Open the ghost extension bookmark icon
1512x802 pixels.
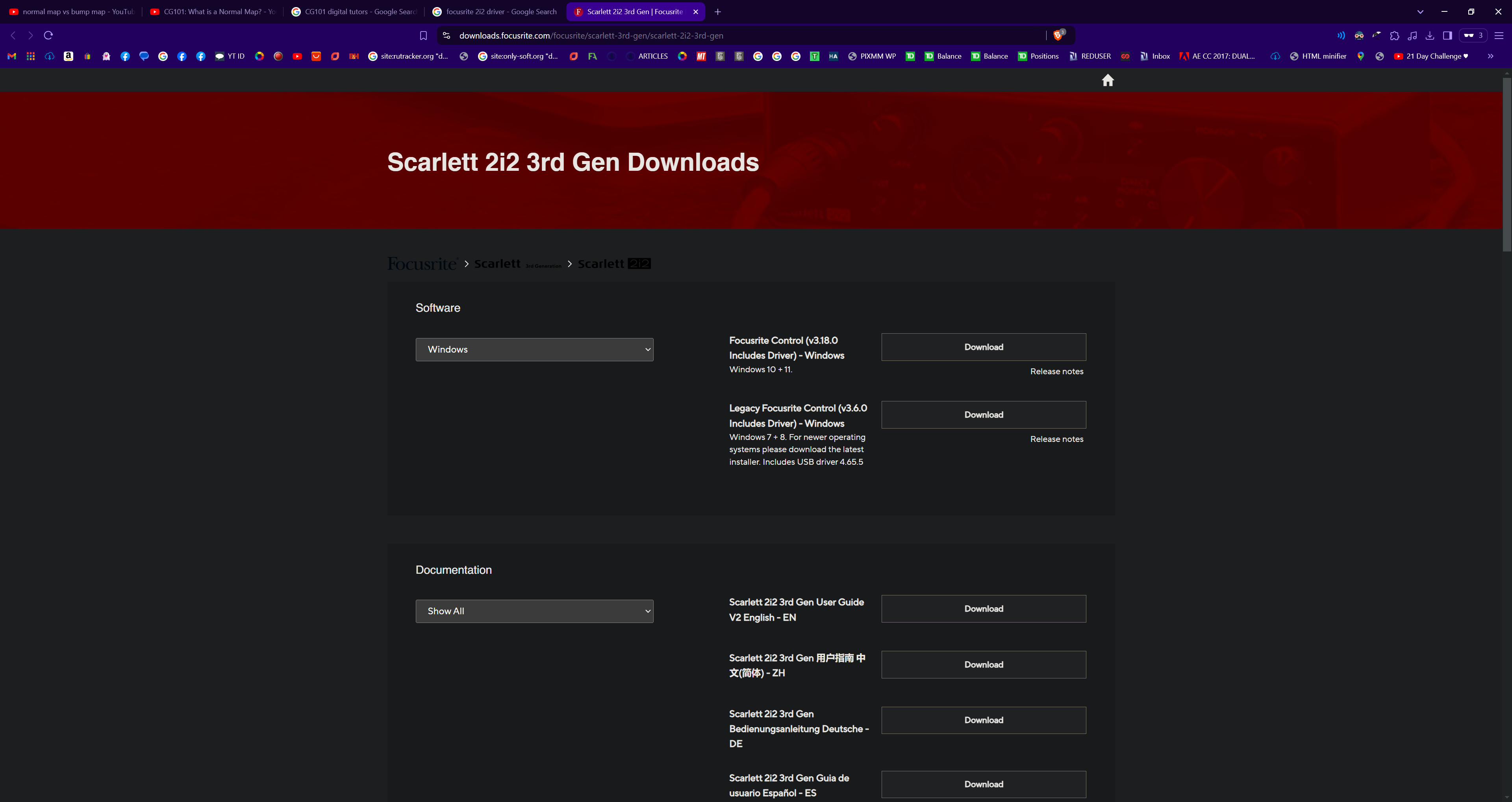[106, 56]
